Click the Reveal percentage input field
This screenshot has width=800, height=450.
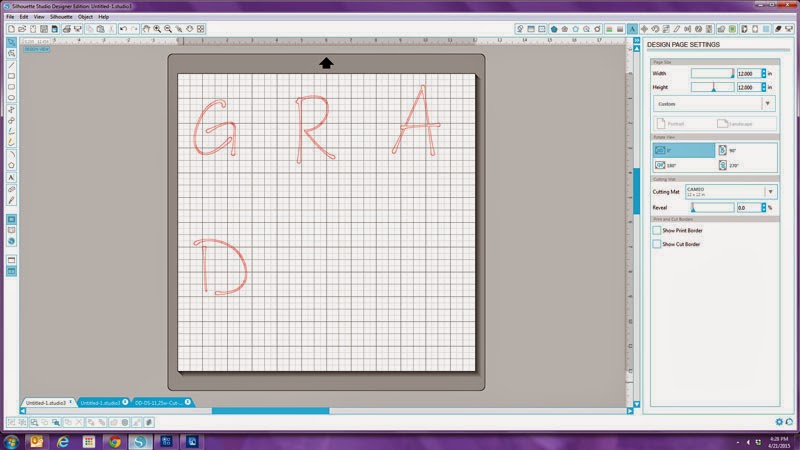(748, 208)
